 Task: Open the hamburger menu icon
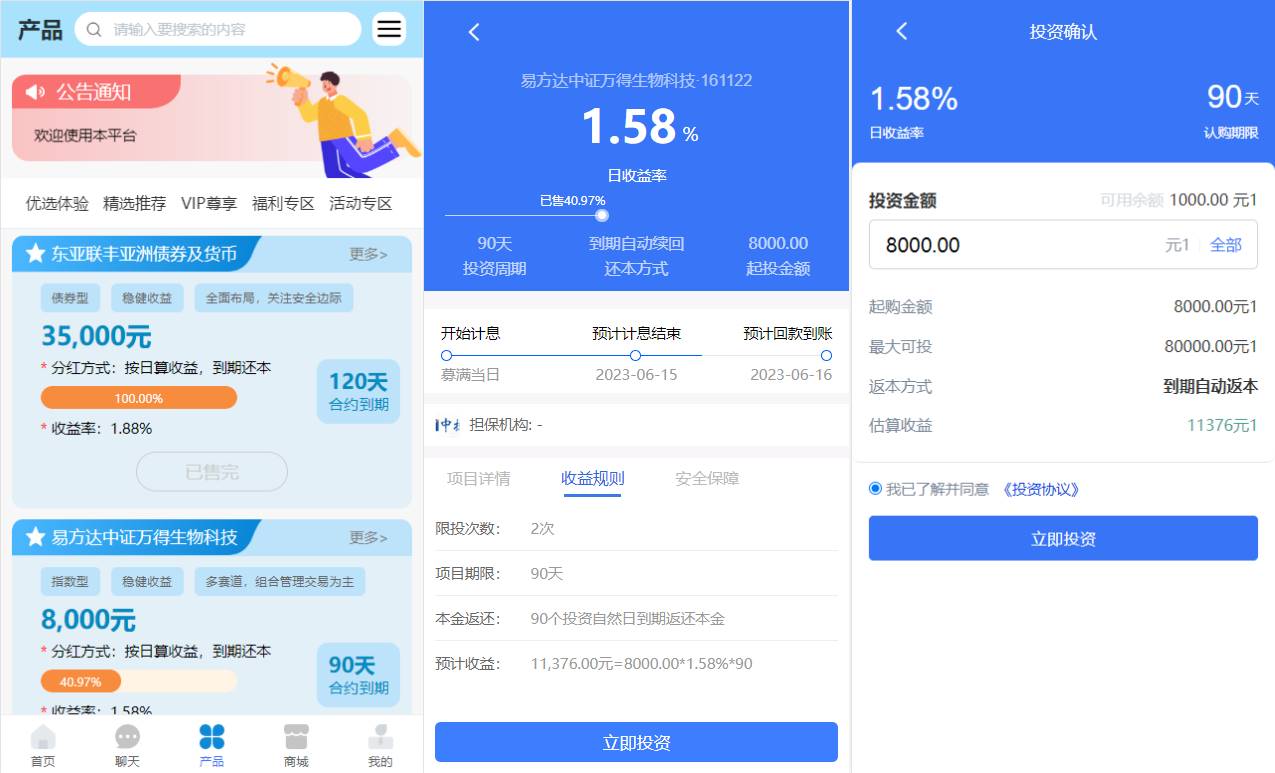(x=389, y=29)
